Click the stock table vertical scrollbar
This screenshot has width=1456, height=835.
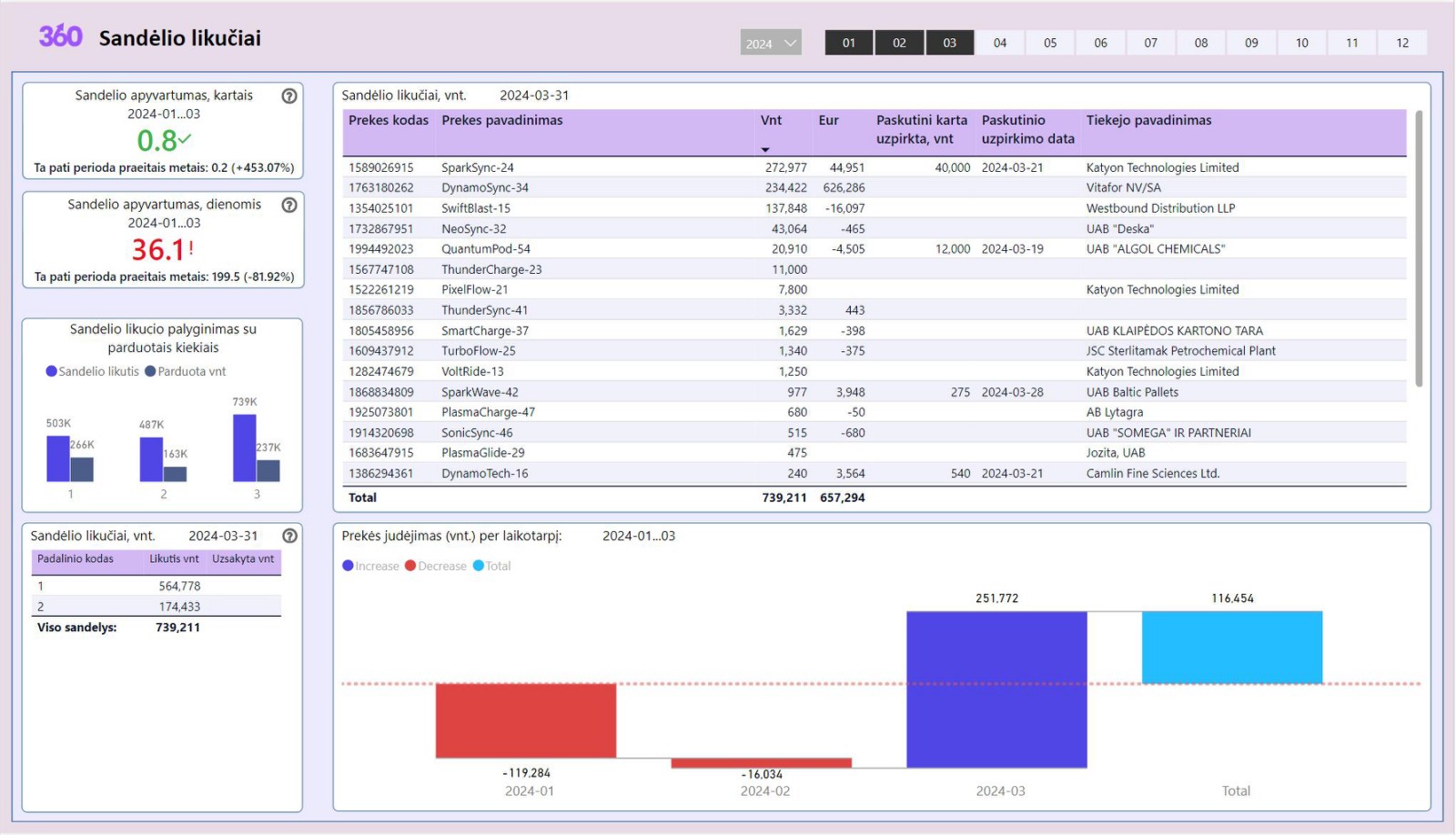coord(1419,248)
